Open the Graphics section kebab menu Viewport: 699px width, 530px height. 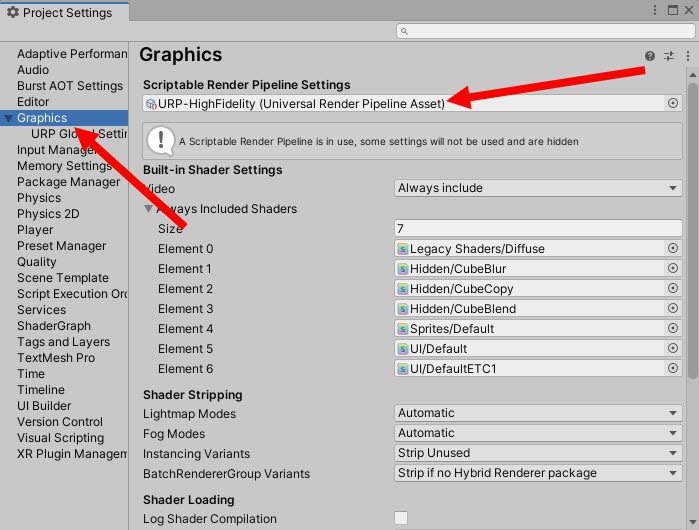tap(688, 56)
